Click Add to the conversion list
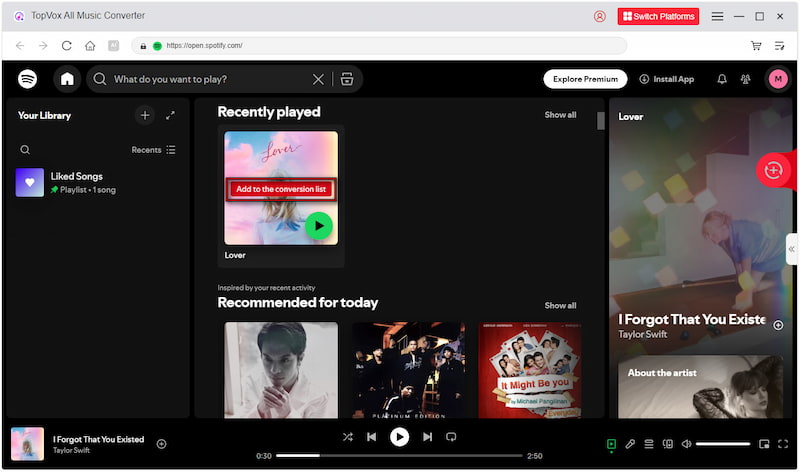This screenshot has width=800, height=472. (x=280, y=189)
